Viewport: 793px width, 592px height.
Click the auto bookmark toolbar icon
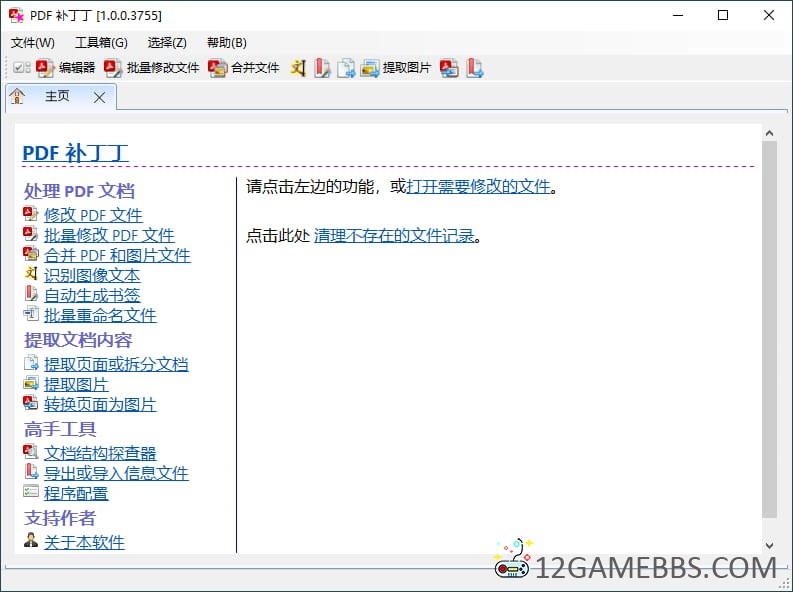point(322,68)
